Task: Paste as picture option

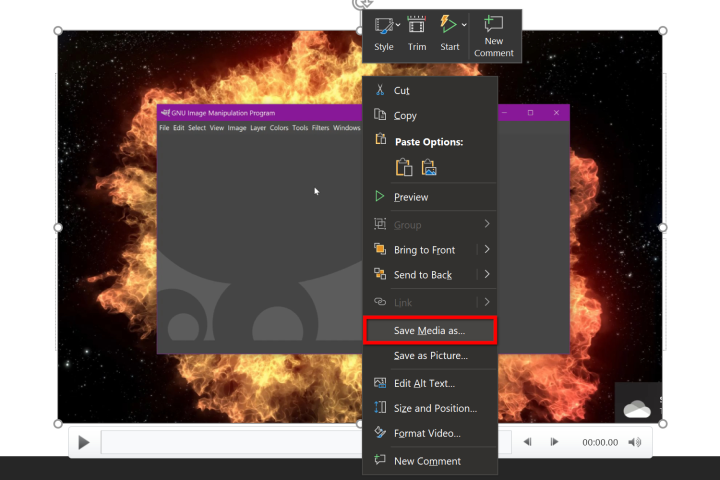Action: coord(429,167)
